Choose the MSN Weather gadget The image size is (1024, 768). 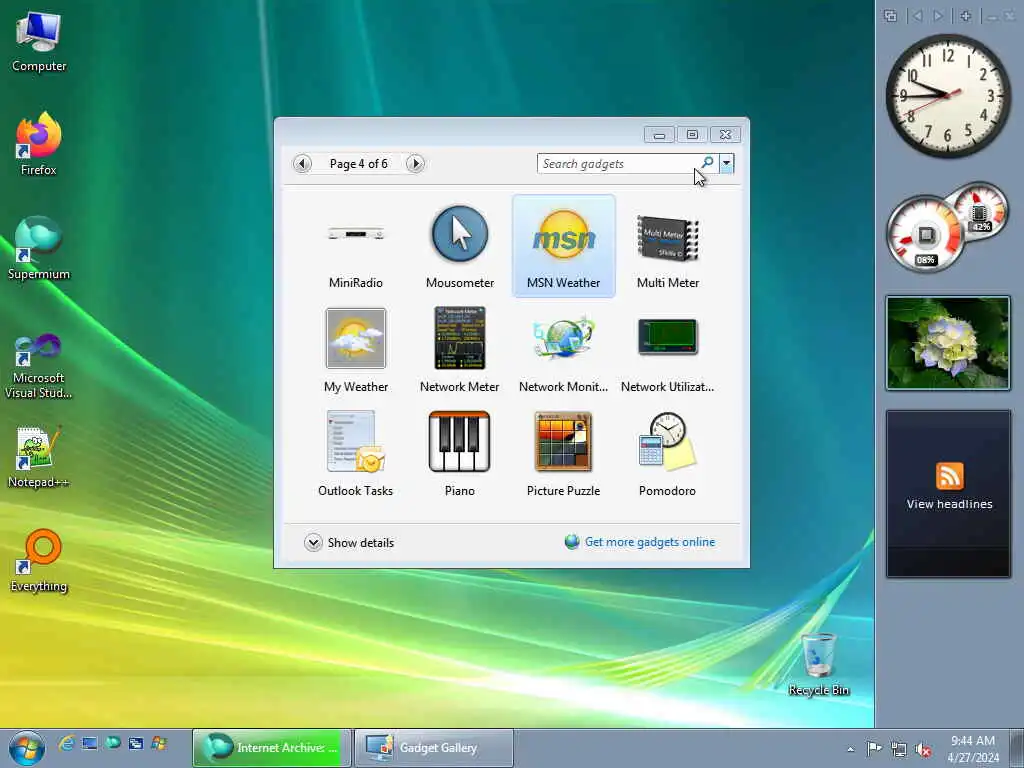(x=564, y=246)
